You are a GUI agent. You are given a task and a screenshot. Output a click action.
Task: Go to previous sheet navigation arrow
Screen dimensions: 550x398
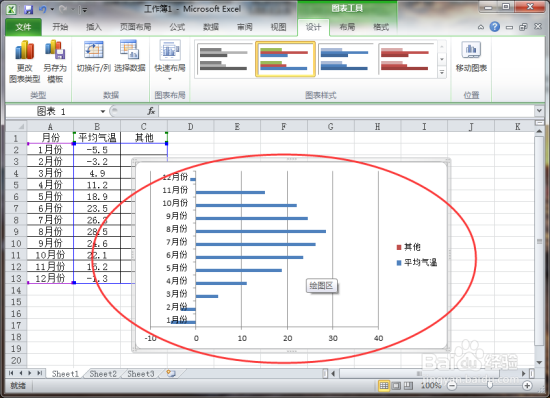point(21,373)
